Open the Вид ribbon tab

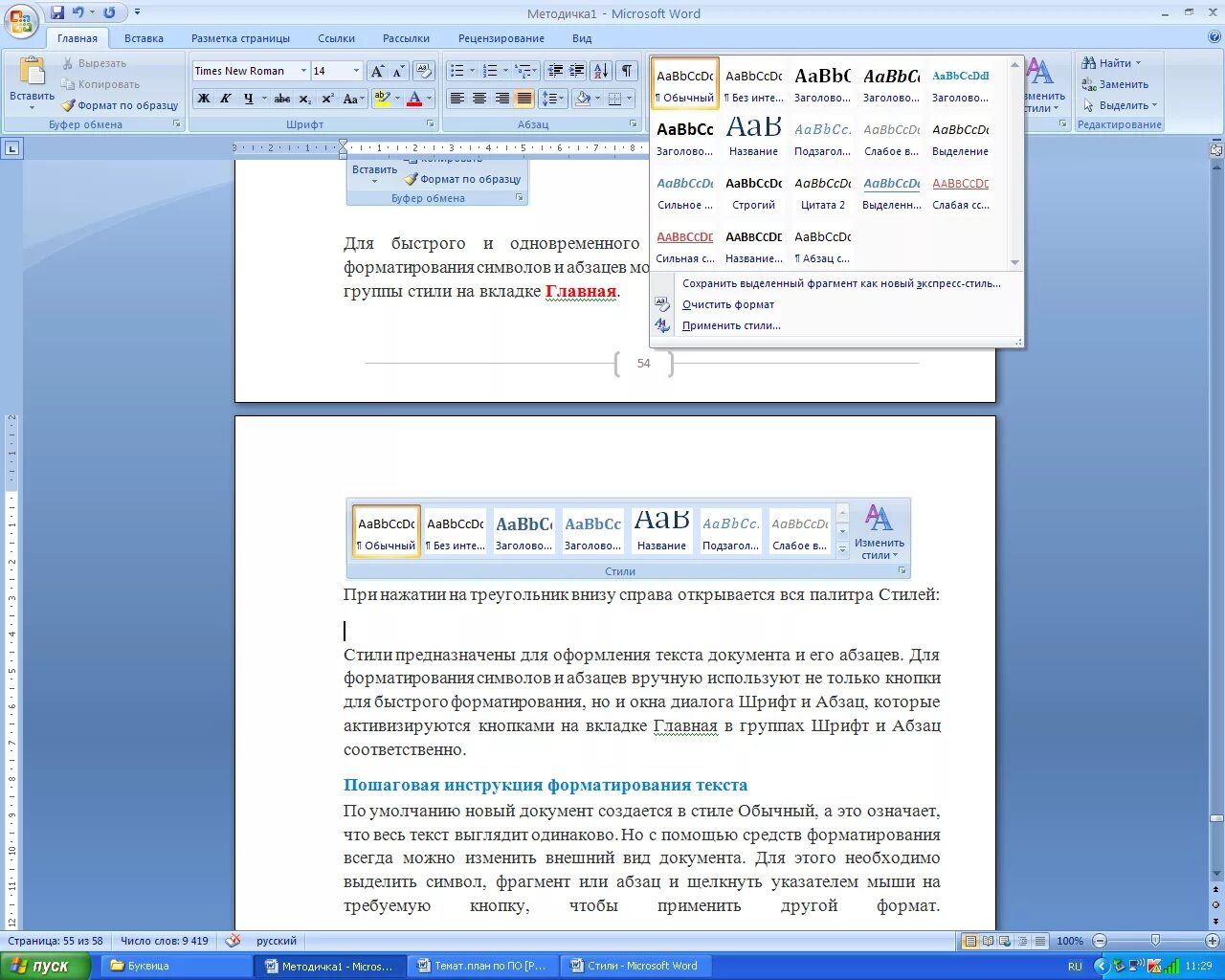tap(582, 38)
